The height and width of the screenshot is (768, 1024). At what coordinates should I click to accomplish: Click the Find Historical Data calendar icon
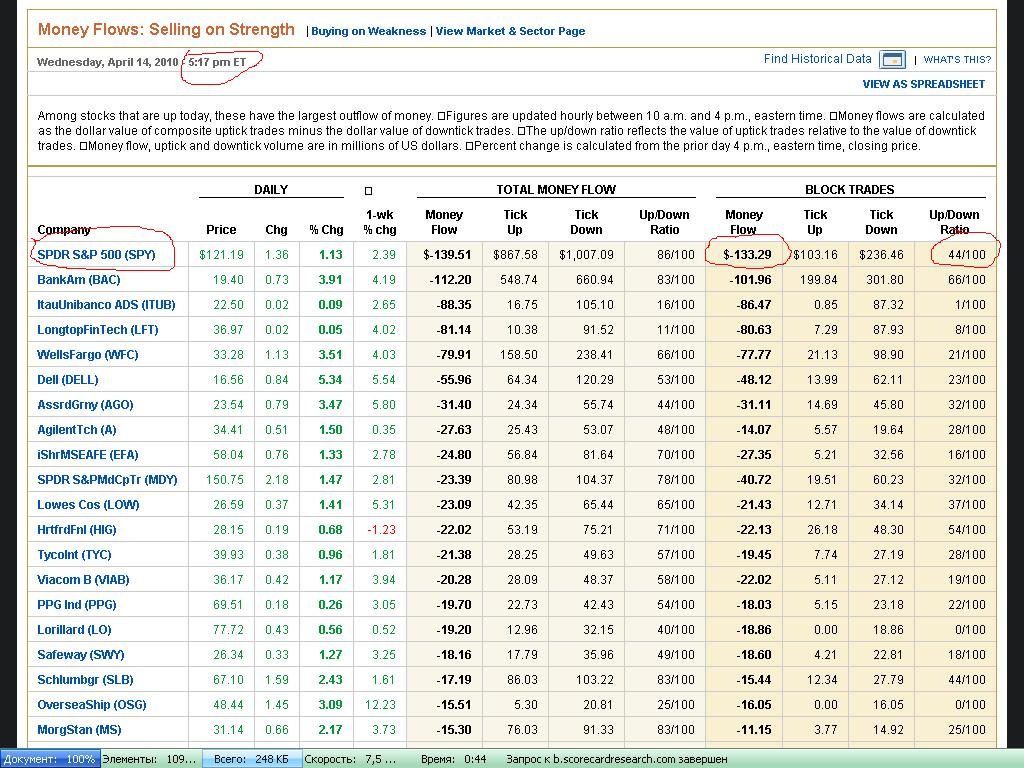pos(891,60)
